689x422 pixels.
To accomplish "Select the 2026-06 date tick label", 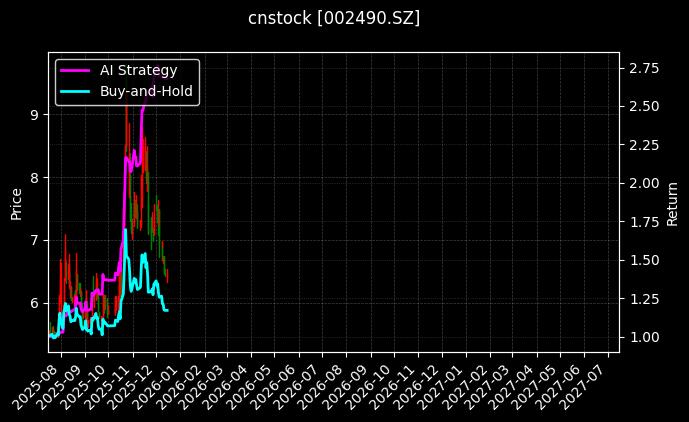I will click(x=278, y=385).
